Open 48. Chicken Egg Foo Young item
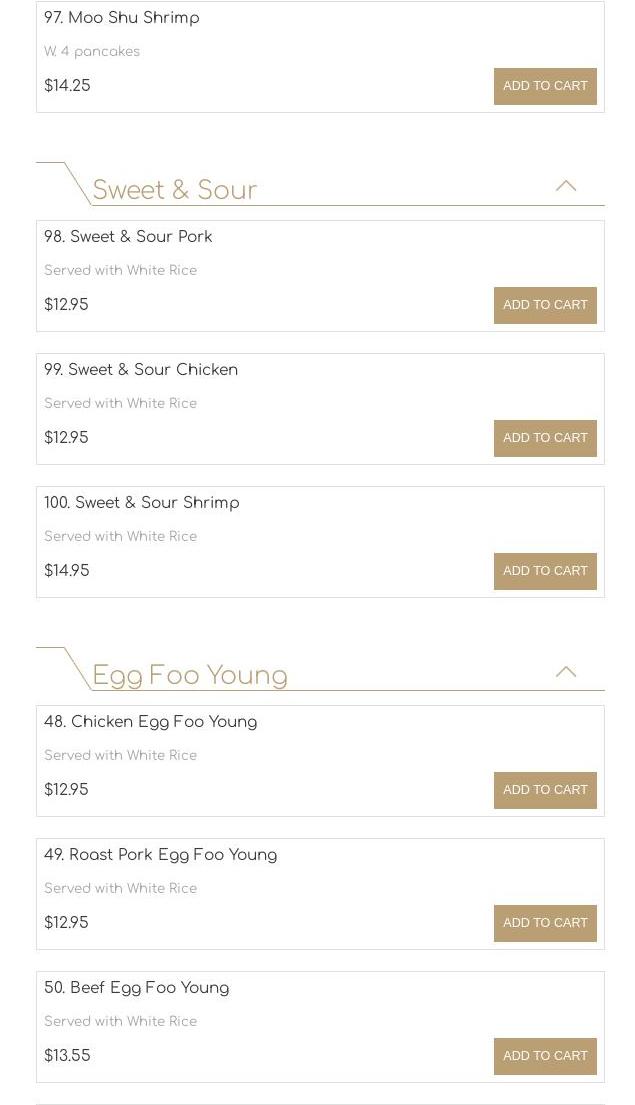Image resolution: width=635 pixels, height=1105 pixels. tap(150, 723)
